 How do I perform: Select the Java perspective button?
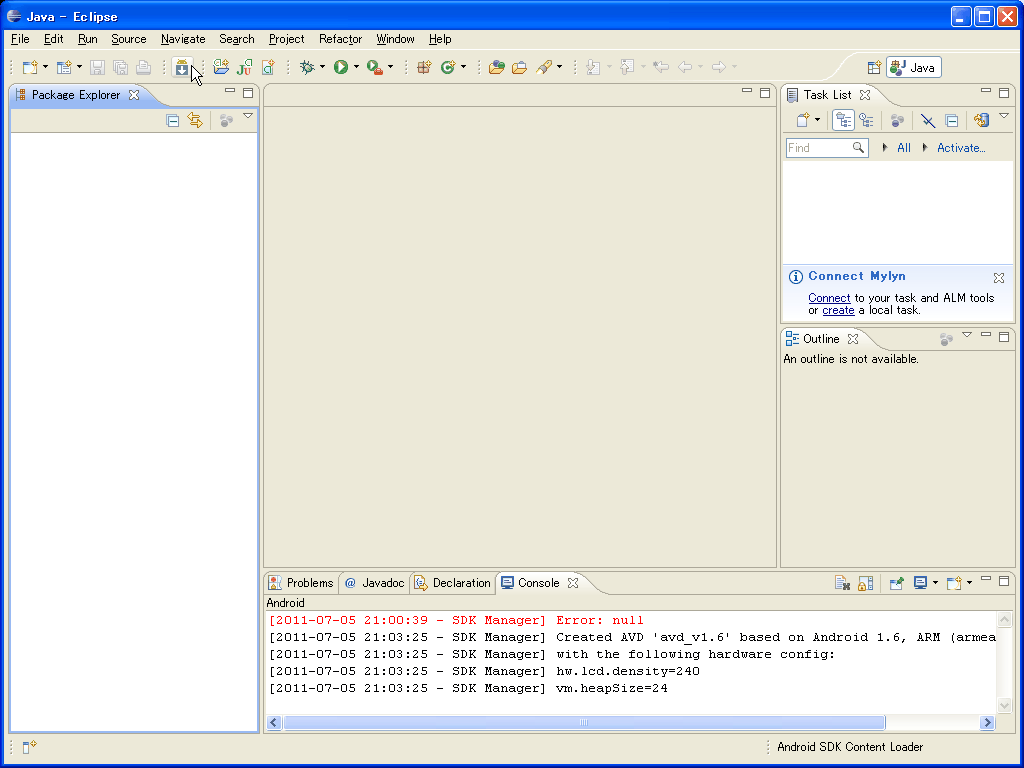point(914,67)
